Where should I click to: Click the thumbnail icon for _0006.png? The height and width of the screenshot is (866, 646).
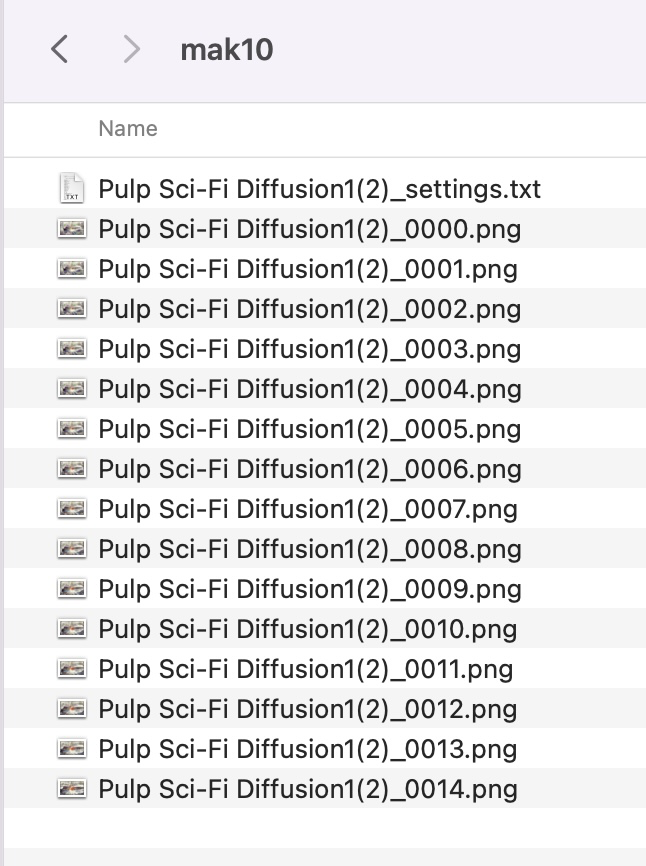[x=72, y=468]
